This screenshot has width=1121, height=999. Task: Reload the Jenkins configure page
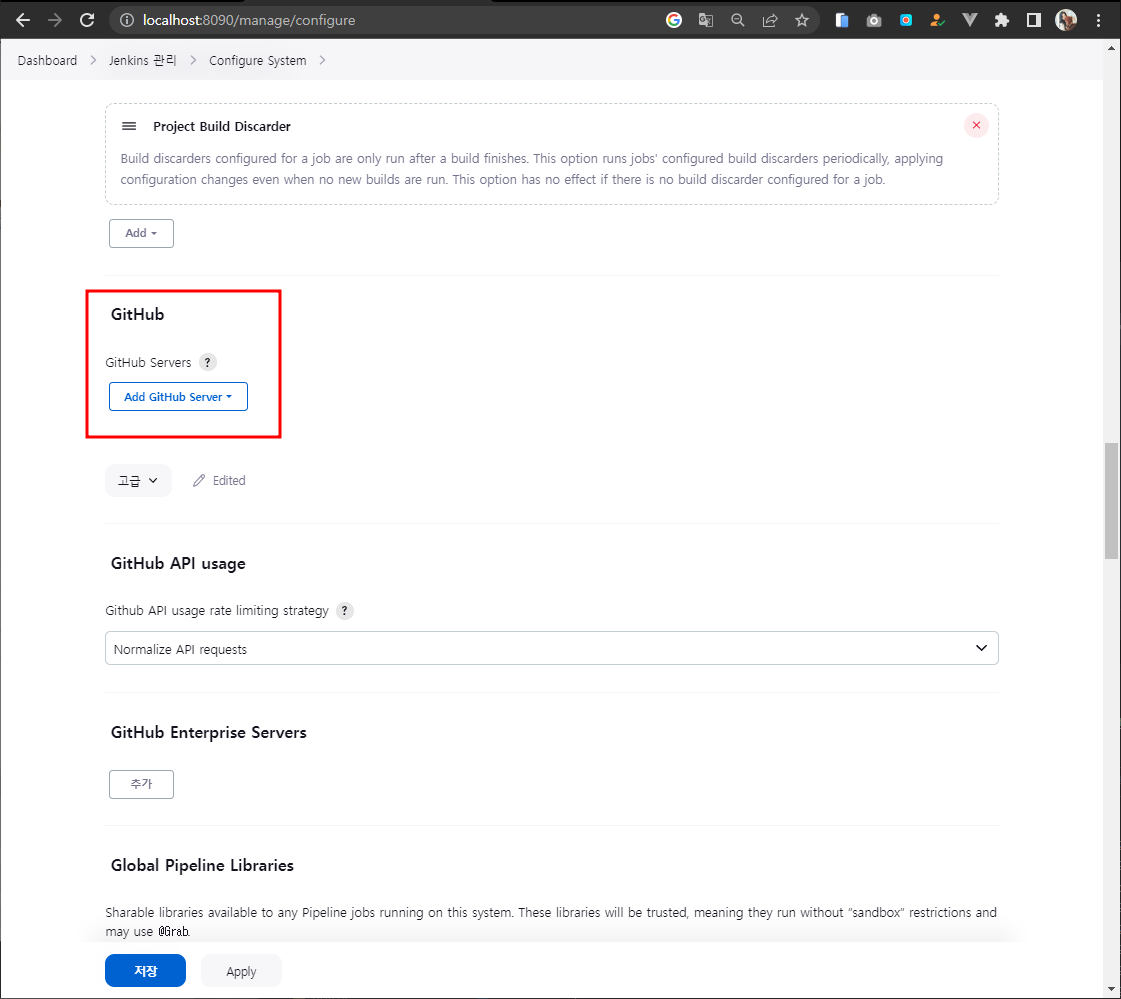(87, 20)
